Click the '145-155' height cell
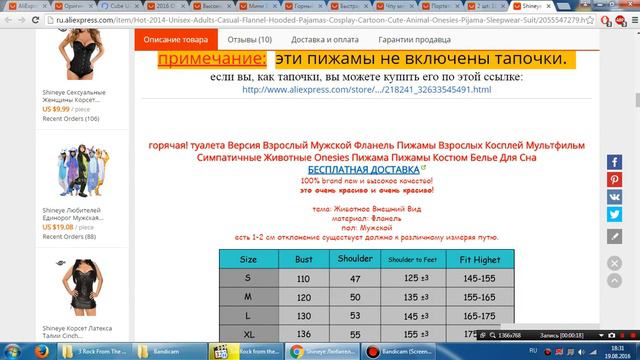Viewport: 640px width, 360px height. click(x=480, y=278)
